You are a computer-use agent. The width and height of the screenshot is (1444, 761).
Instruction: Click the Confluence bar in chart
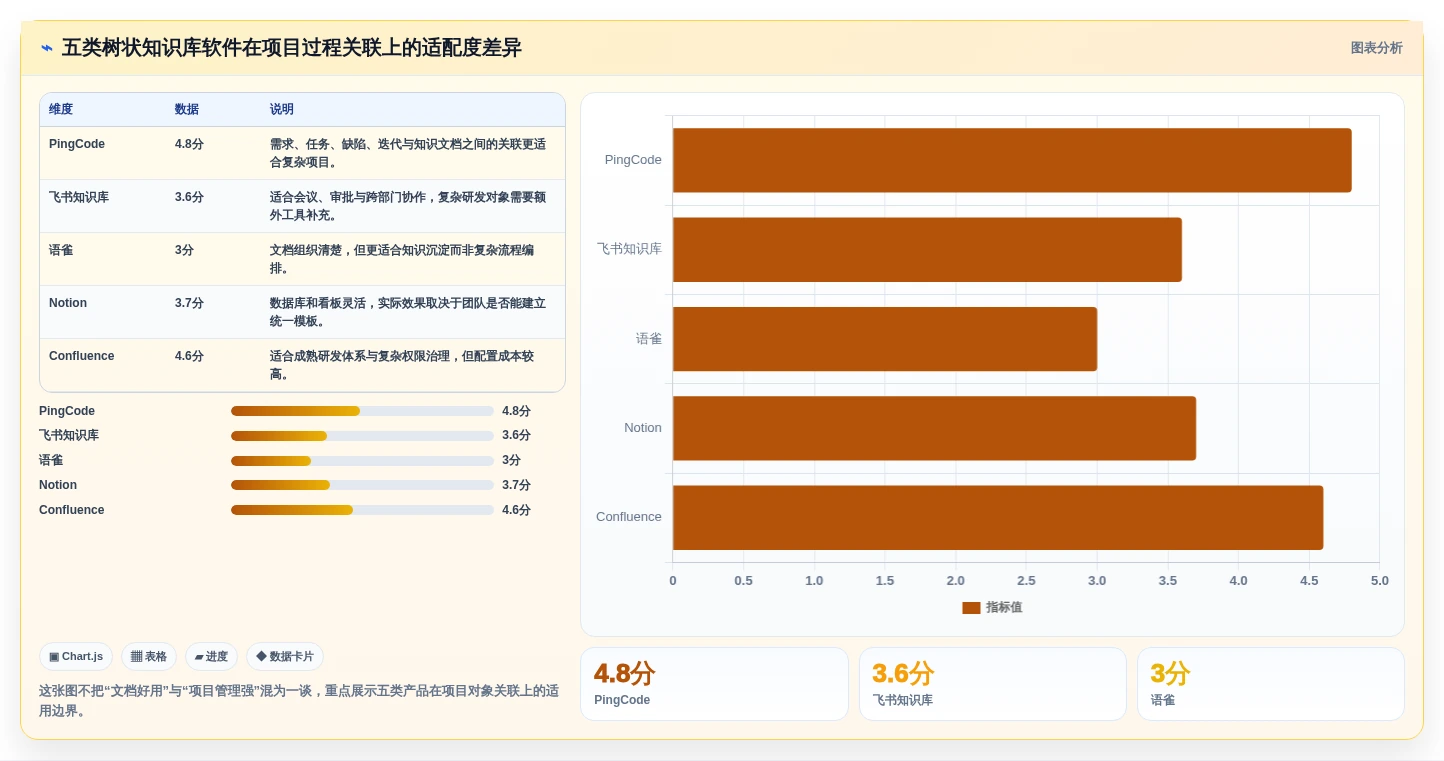coord(998,517)
